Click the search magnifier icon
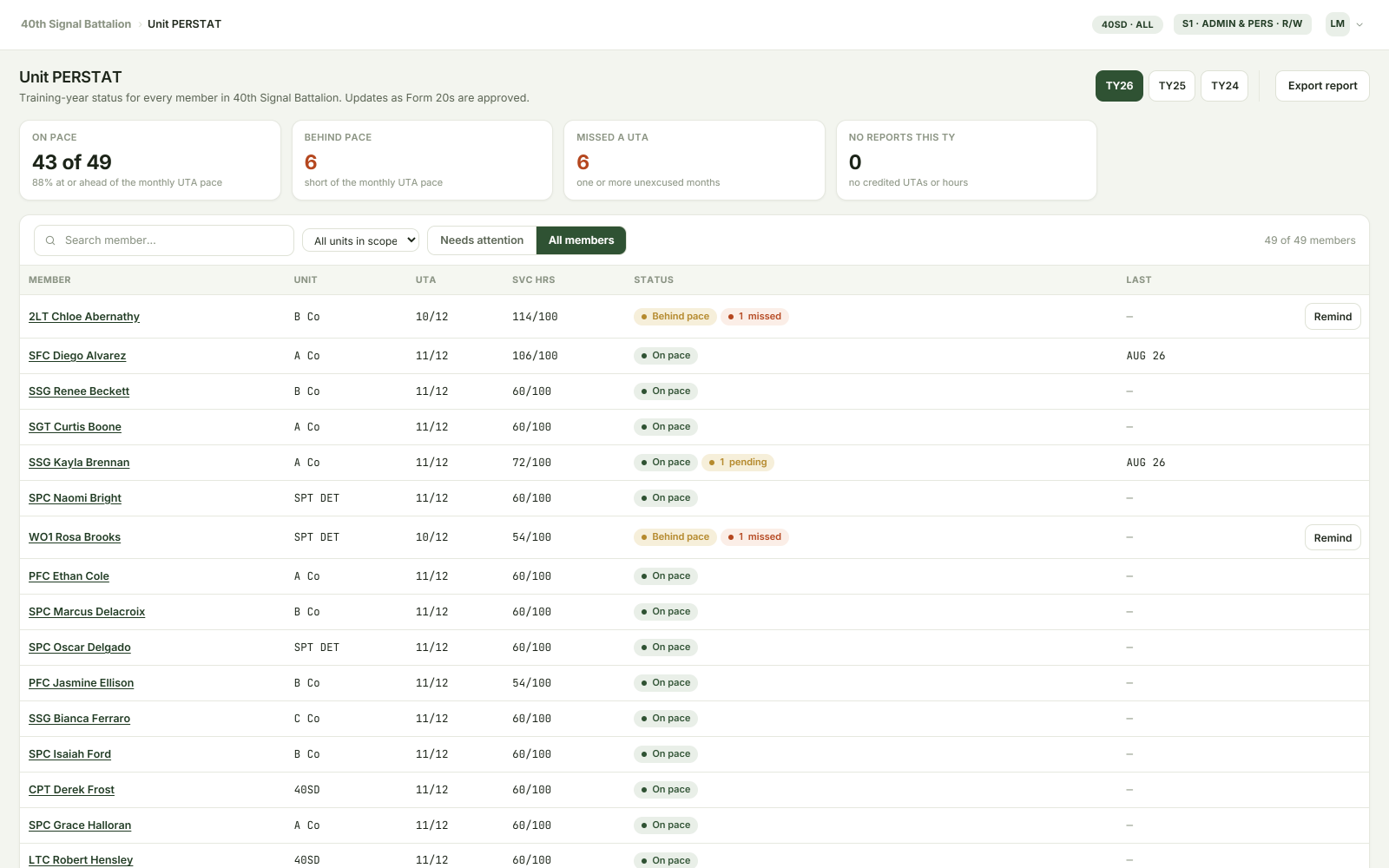 [x=50, y=240]
